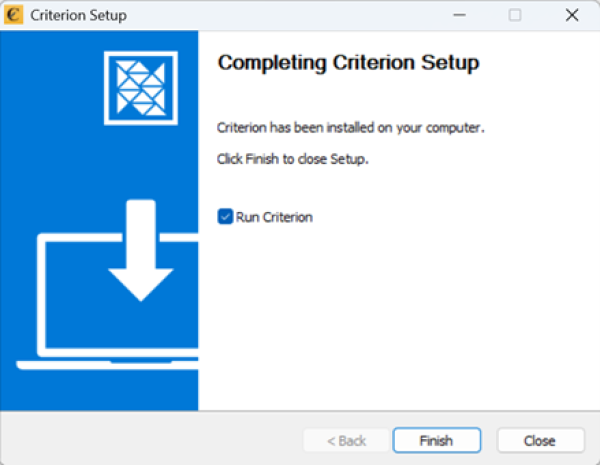The height and width of the screenshot is (465, 600).
Task: Click the "Criterion Setup" window title text
Action: coord(78,16)
